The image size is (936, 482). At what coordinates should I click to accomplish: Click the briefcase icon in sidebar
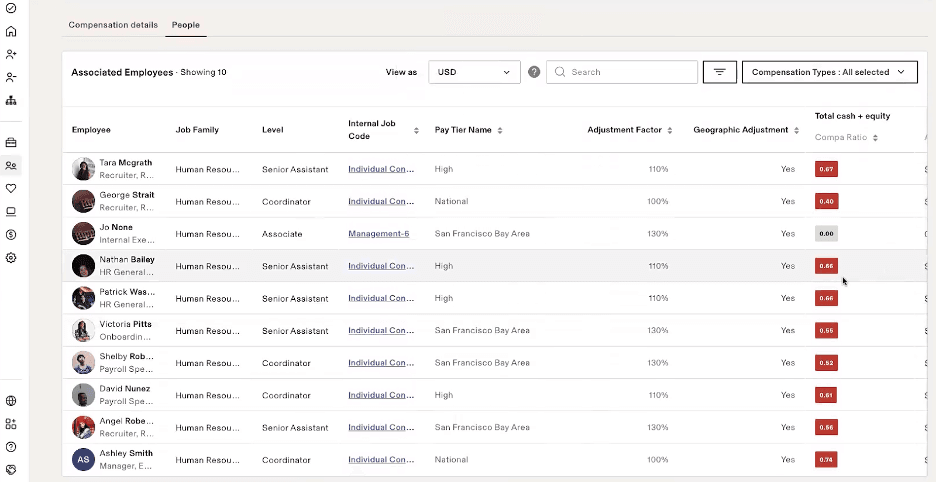pos(11,142)
